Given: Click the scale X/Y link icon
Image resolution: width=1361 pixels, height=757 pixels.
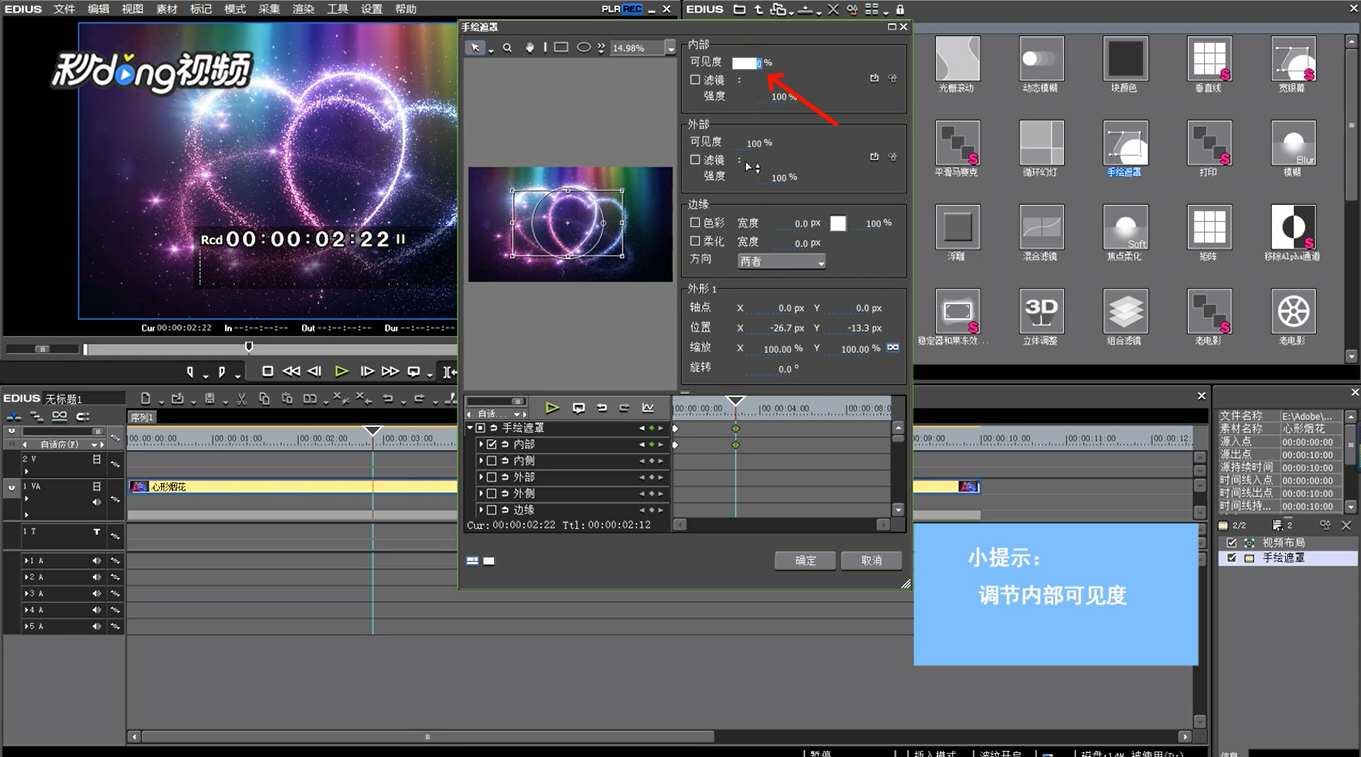Looking at the screenshot, I should point(893,348).
